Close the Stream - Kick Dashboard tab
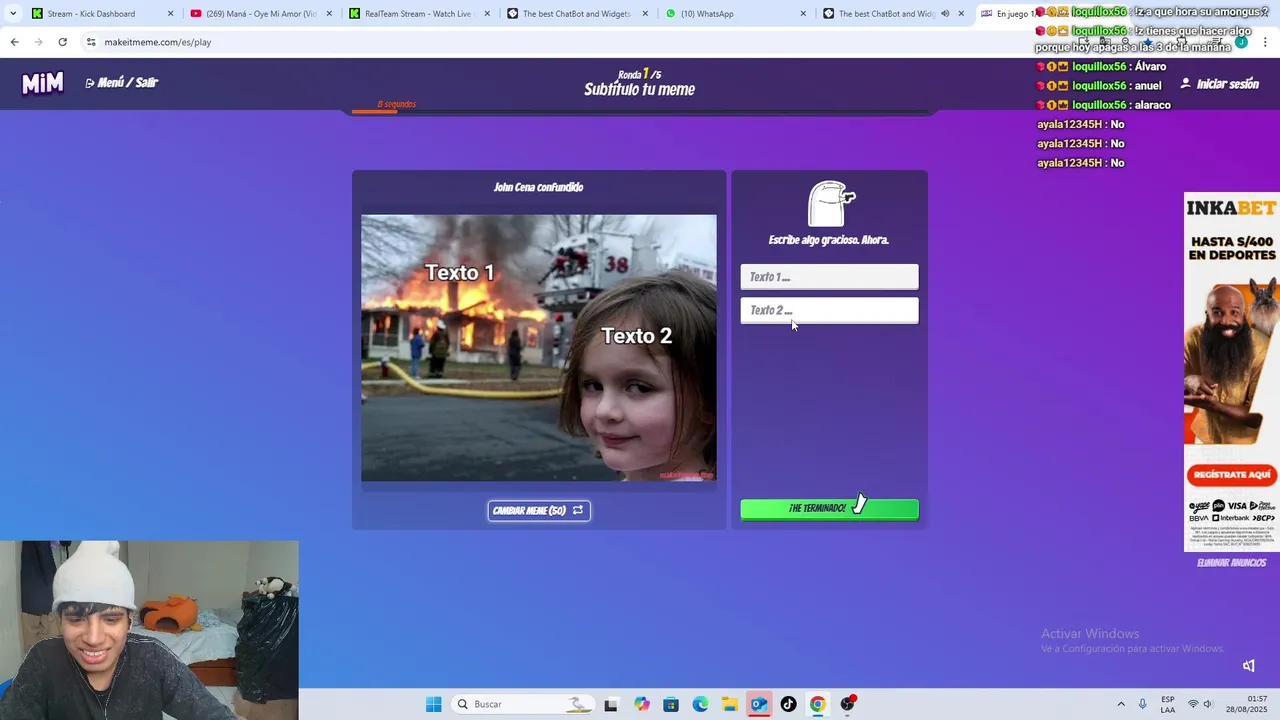 170,14
